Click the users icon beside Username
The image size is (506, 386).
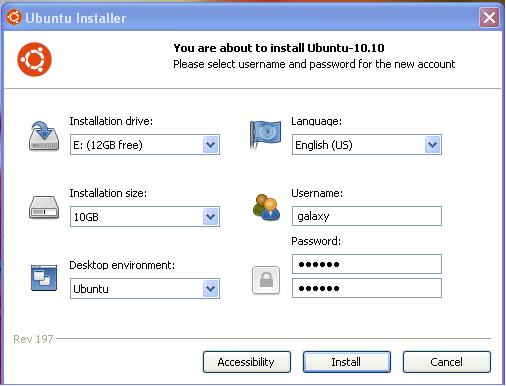point(266,208)
